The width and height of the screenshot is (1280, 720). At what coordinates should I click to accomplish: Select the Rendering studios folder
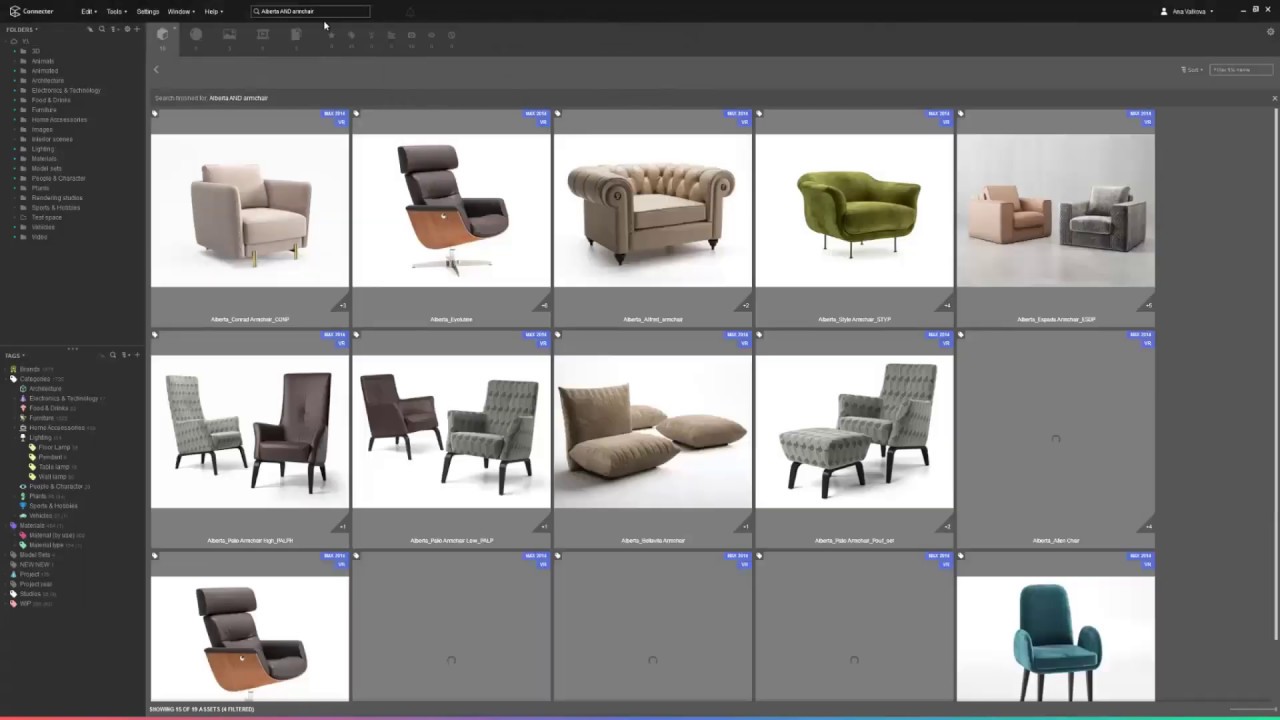pos(57,198)
